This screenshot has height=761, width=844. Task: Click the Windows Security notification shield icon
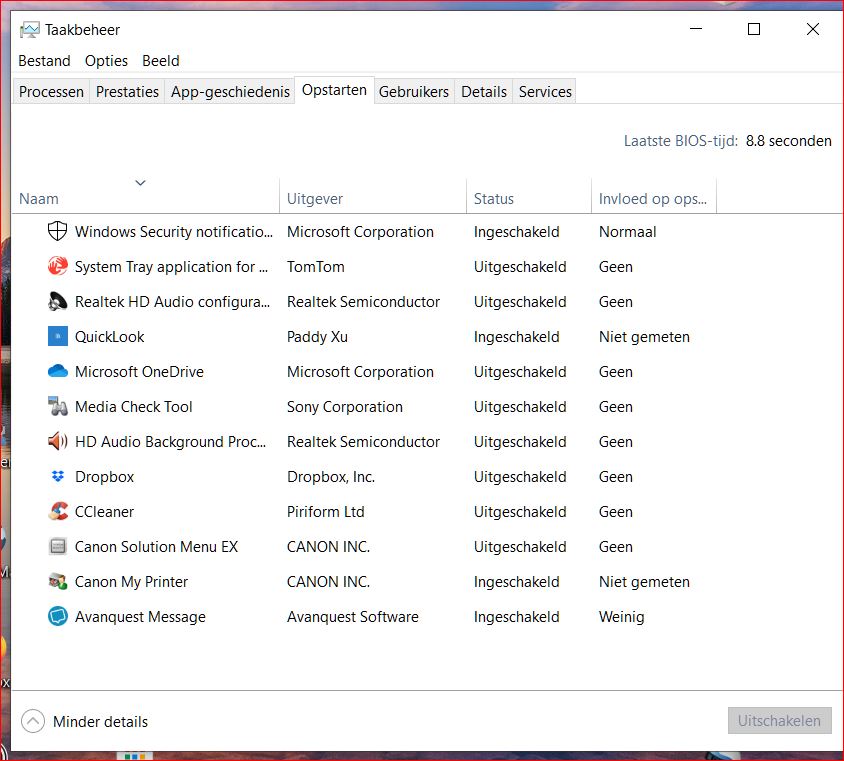[58, 232]
